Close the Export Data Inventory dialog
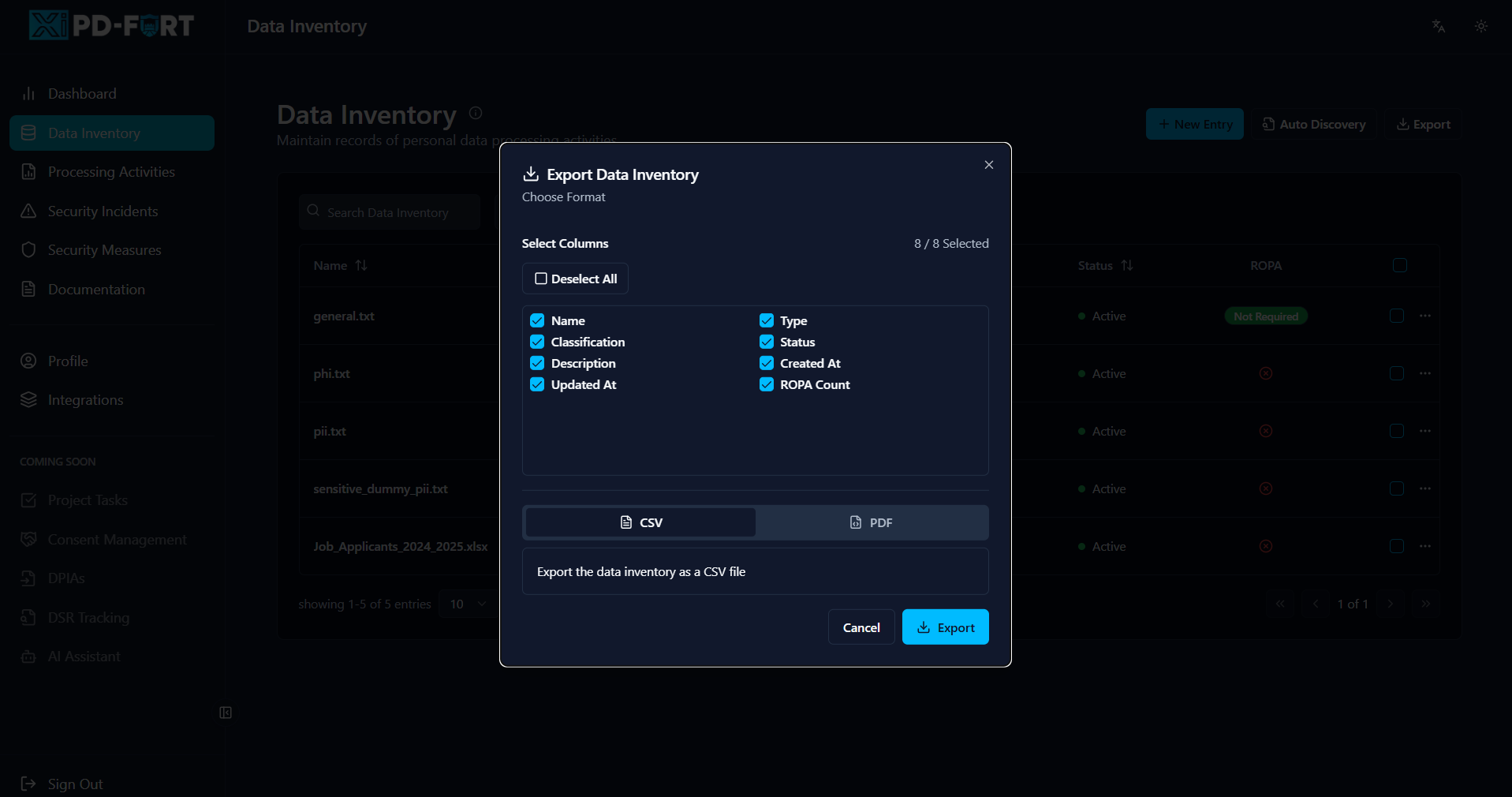 point(988,165)
